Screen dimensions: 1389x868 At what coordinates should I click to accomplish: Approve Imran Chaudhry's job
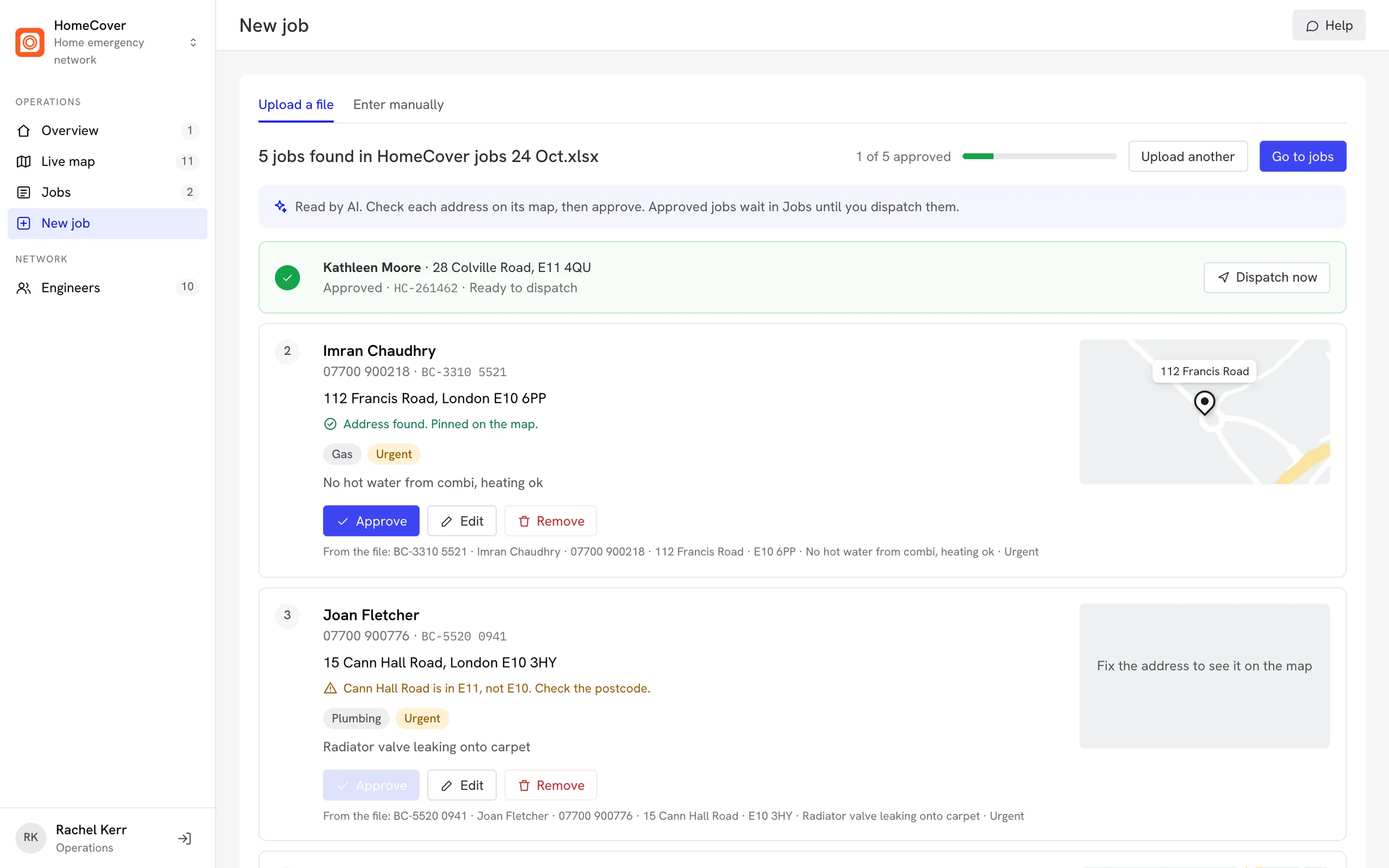(371, 521)
